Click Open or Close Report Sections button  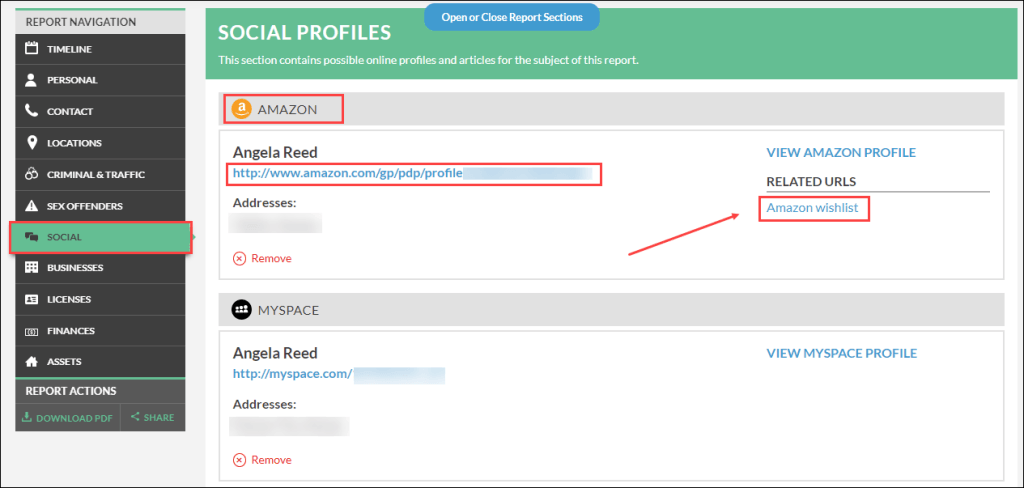(x=511, y=17)
